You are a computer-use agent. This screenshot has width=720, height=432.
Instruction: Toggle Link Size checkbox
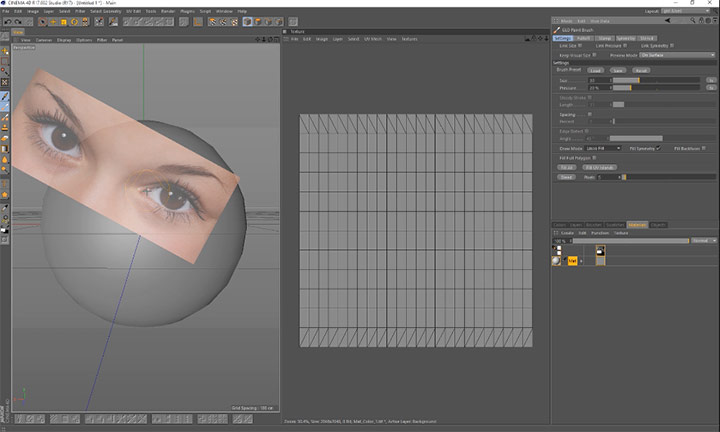[x=580, y=45]
